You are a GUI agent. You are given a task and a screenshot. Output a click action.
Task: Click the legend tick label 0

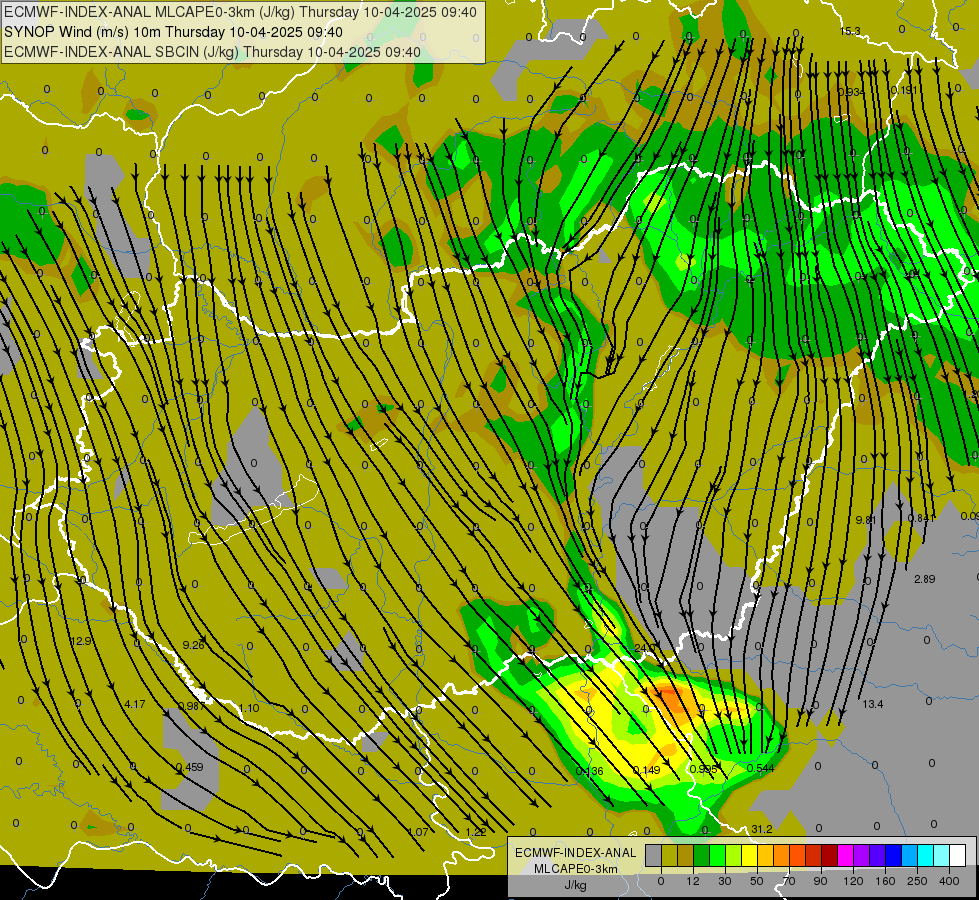point(661,881)
